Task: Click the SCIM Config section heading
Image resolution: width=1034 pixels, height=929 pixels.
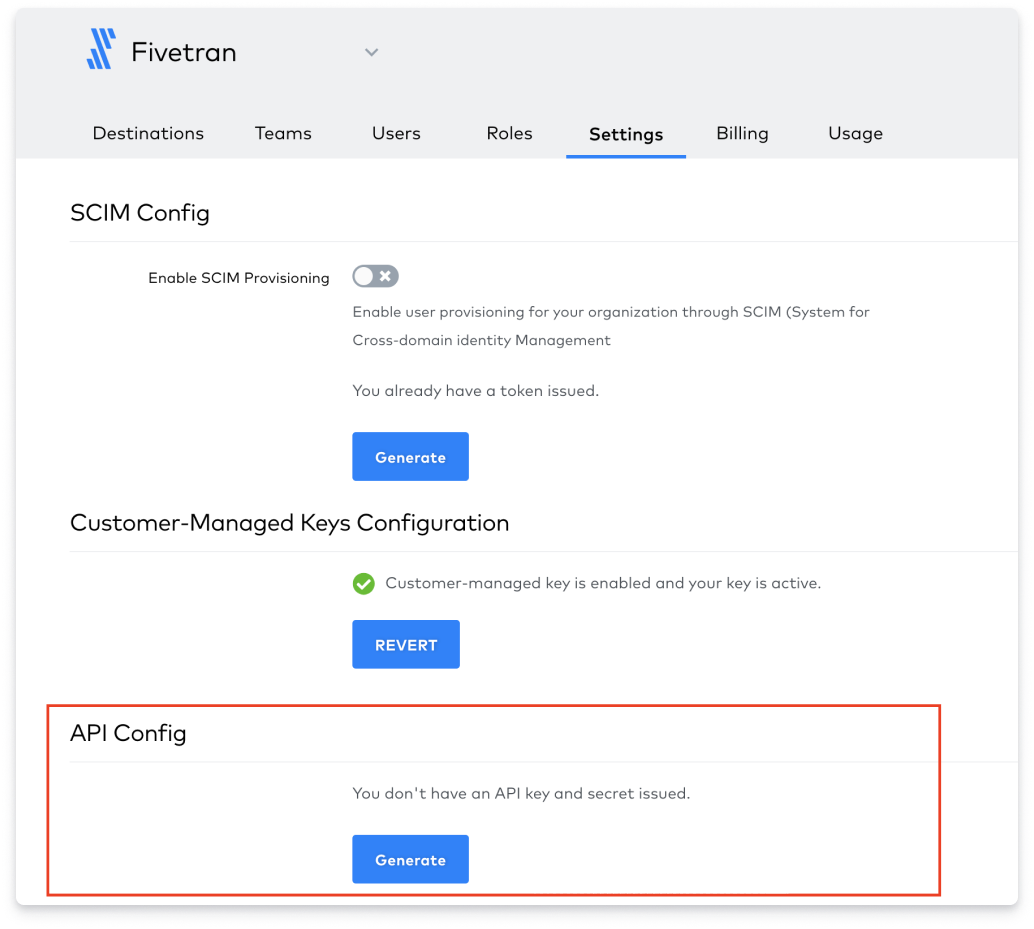Action: click(140, 212)
